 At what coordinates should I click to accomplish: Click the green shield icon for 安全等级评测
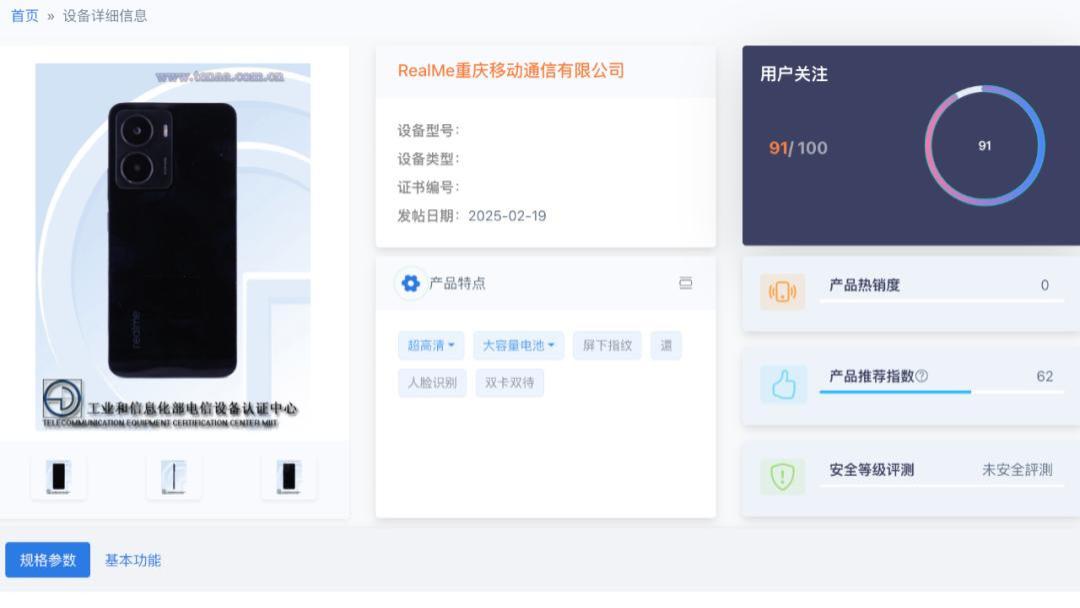pos(782,476)
